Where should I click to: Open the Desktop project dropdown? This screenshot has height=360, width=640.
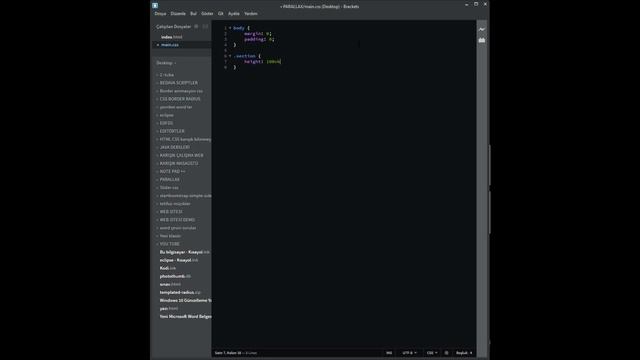coord(166,63)
